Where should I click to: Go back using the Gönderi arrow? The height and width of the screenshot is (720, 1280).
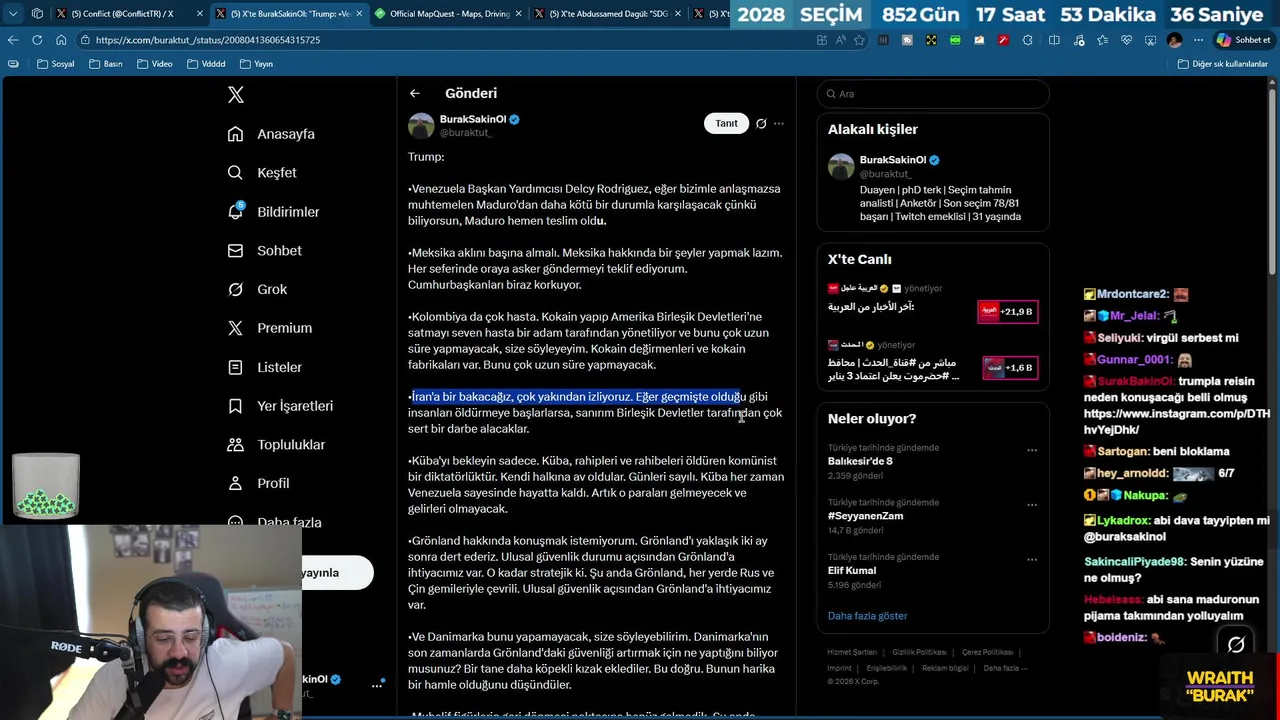(414, 93)
